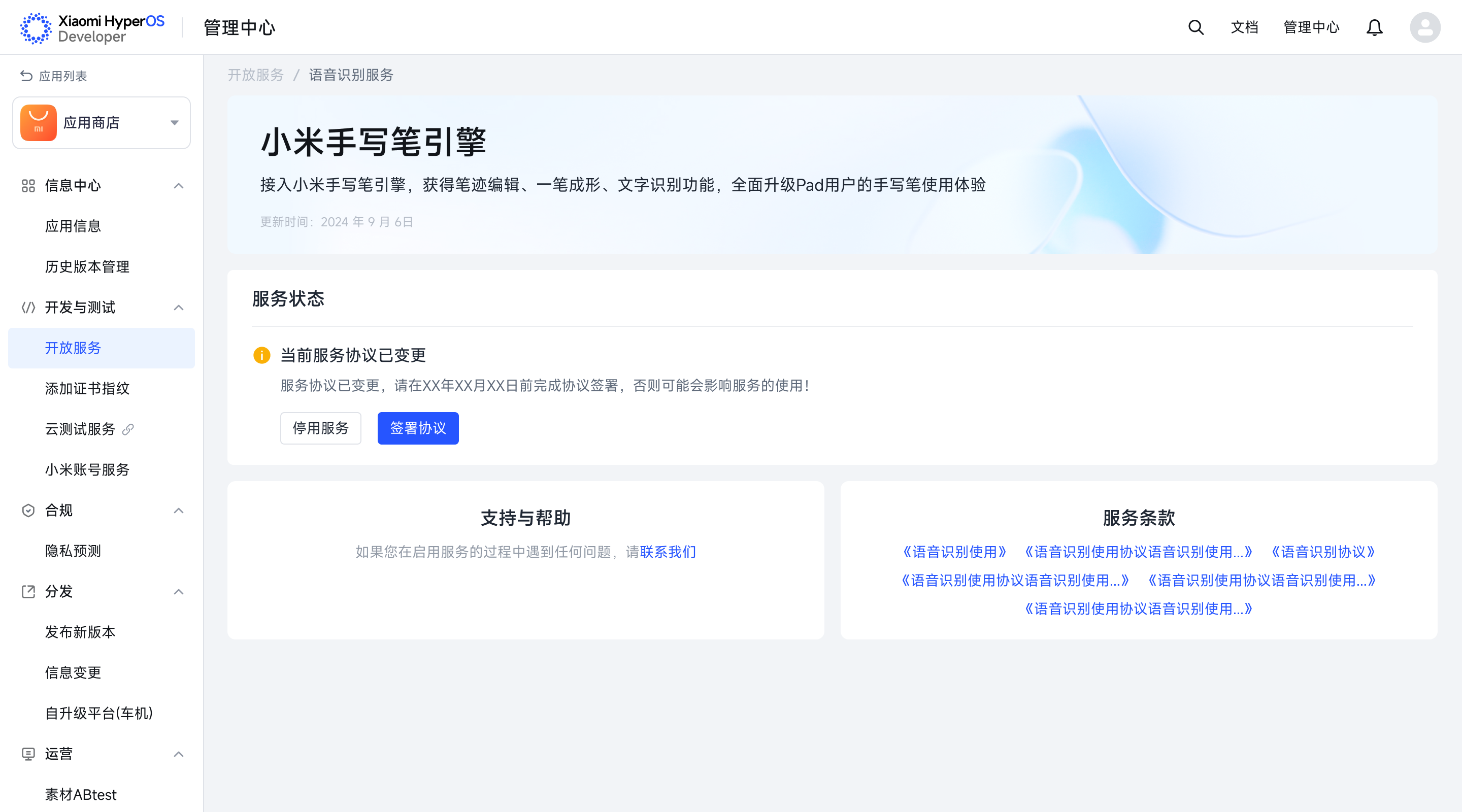Click the 应用列表 back link text
The image size is (1462, 812).
pyautogui.click(x=63, y=76)
